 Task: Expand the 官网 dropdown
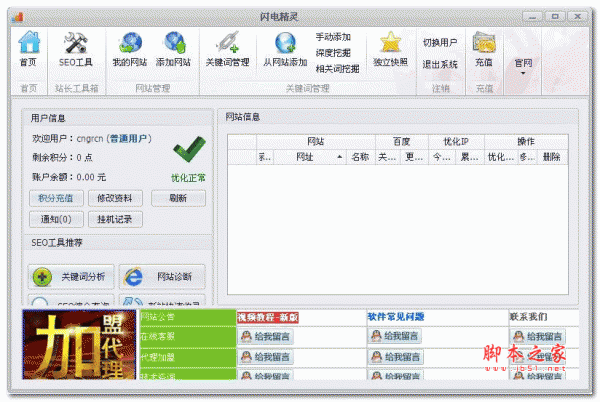tap(523, 66)
